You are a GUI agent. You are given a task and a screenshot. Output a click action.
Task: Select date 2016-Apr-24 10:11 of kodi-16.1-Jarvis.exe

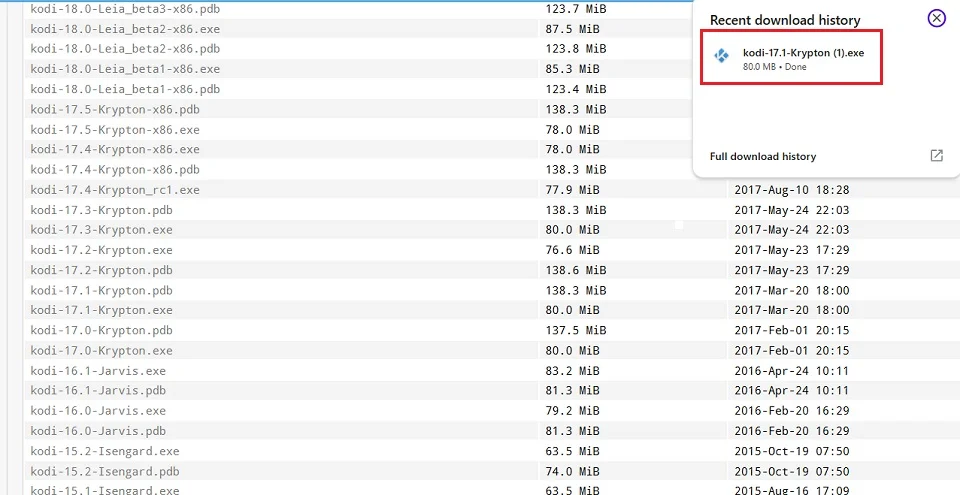tap(792, 371)
